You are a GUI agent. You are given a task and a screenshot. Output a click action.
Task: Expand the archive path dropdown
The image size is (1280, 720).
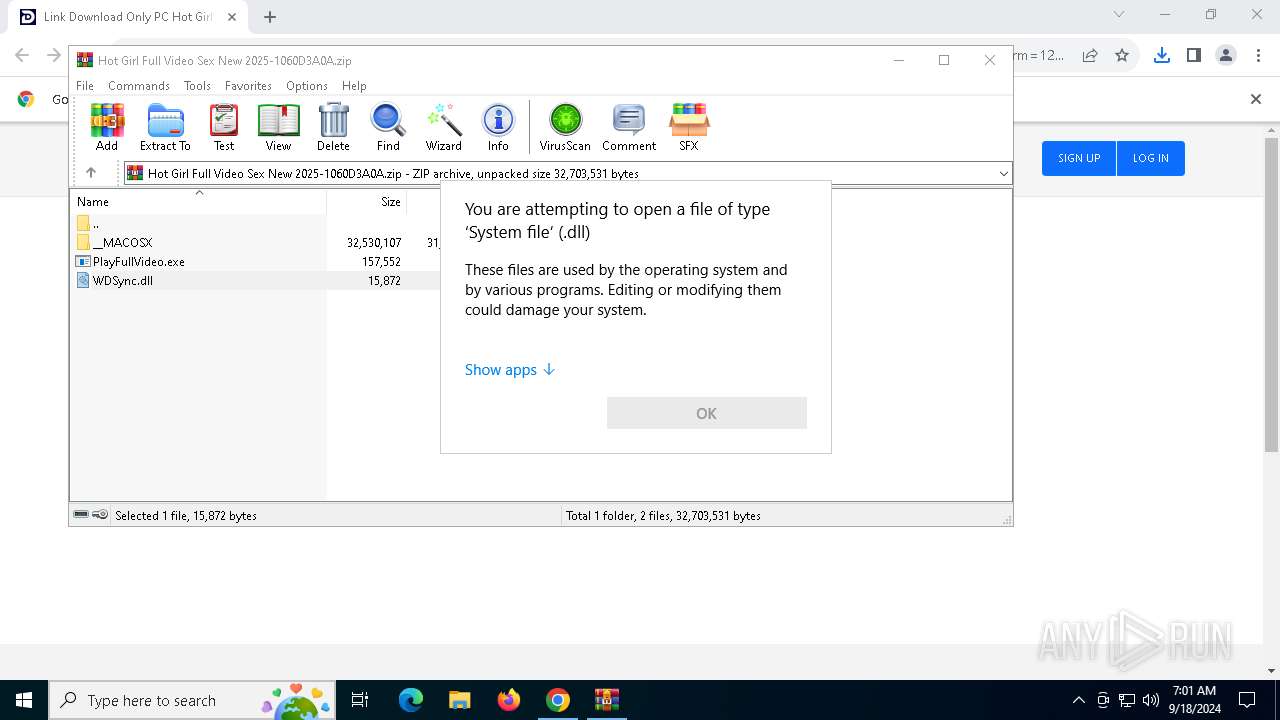[1003, 174]
